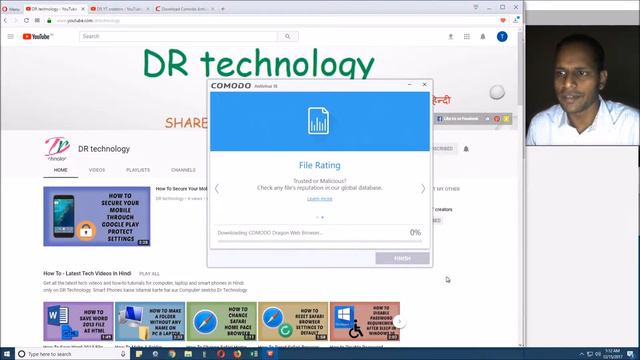The height and width of the screenshot is (360, 640).
Task: Open Change Safari Home Page video thumbnail
Action: (x=222, y=321)
